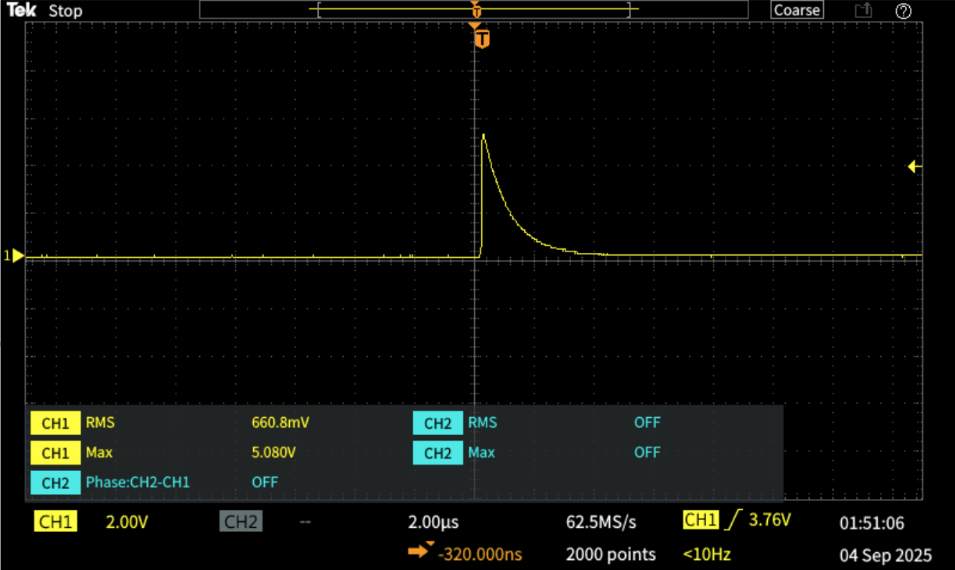Click the Stop acquisition status
The image size is (955, 570).
pyautogui.click(x=66, y=11)
